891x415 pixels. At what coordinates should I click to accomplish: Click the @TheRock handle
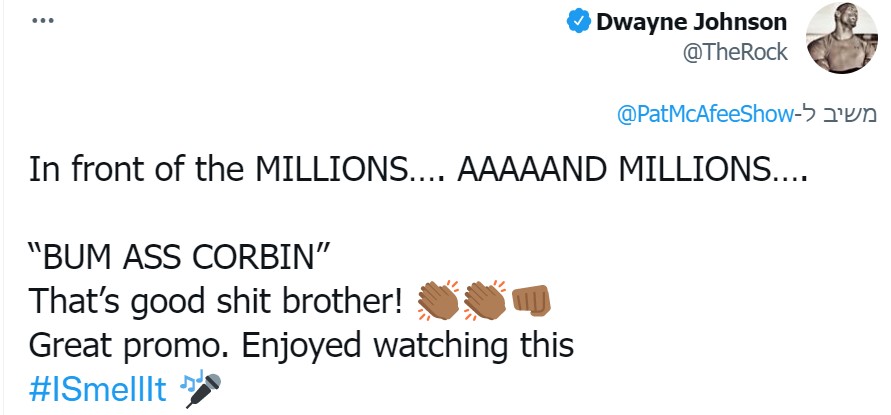[x=735, y=52]
